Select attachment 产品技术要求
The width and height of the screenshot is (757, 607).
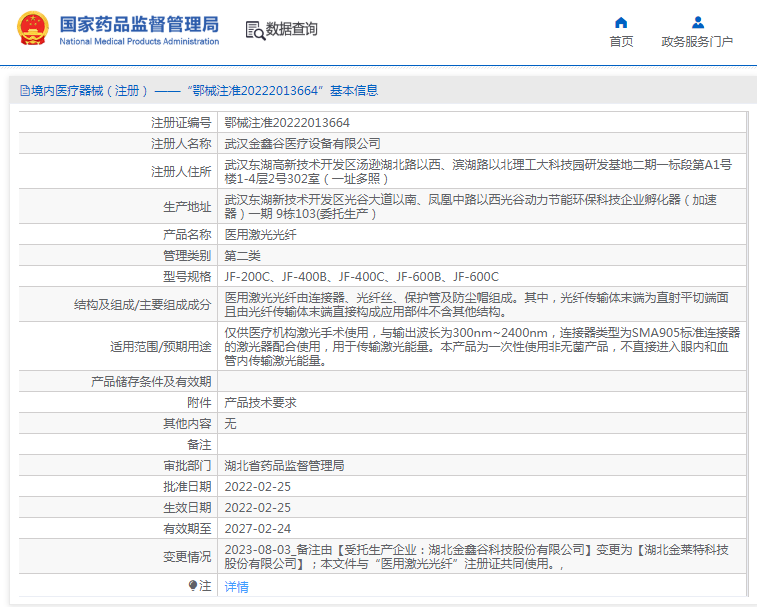pyautogui.click(x=260, y=402)
